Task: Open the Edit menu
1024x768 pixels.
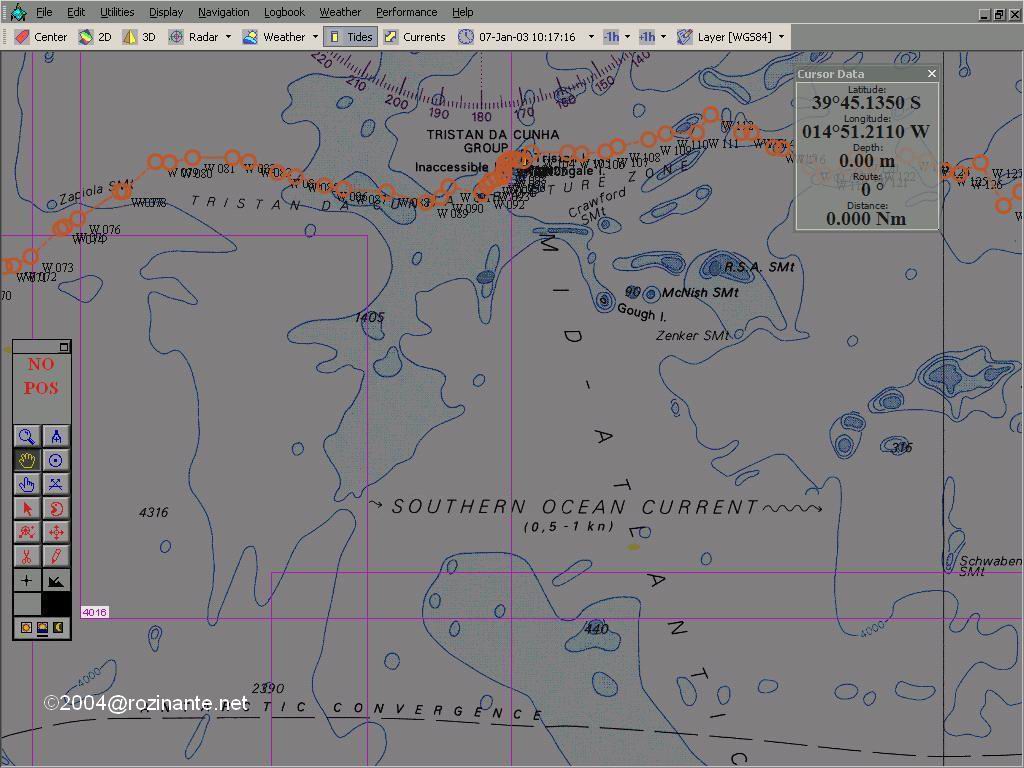Action: (76, 12)
